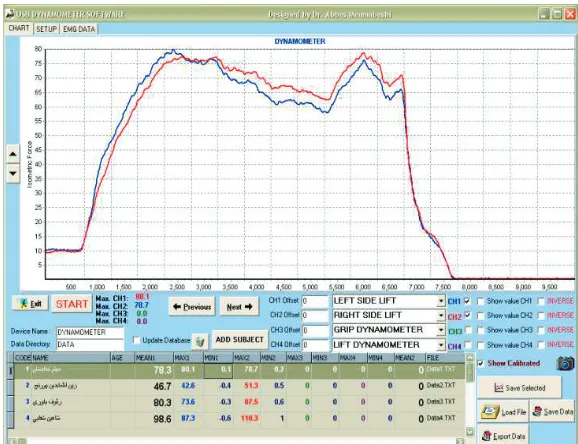
Task: Click the NAME column header
Action: tap(71, 358)
